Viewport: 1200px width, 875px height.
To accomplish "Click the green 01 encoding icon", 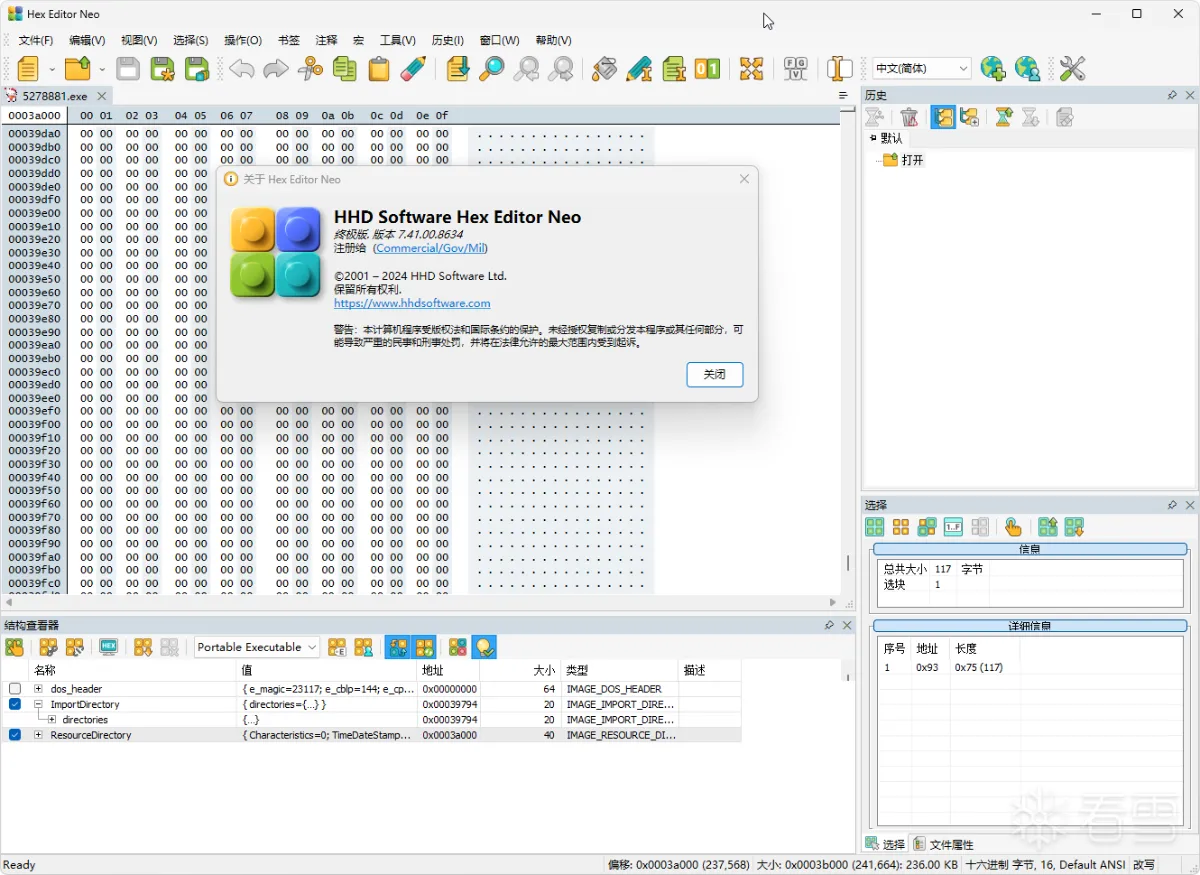I will tap(707, 69).
